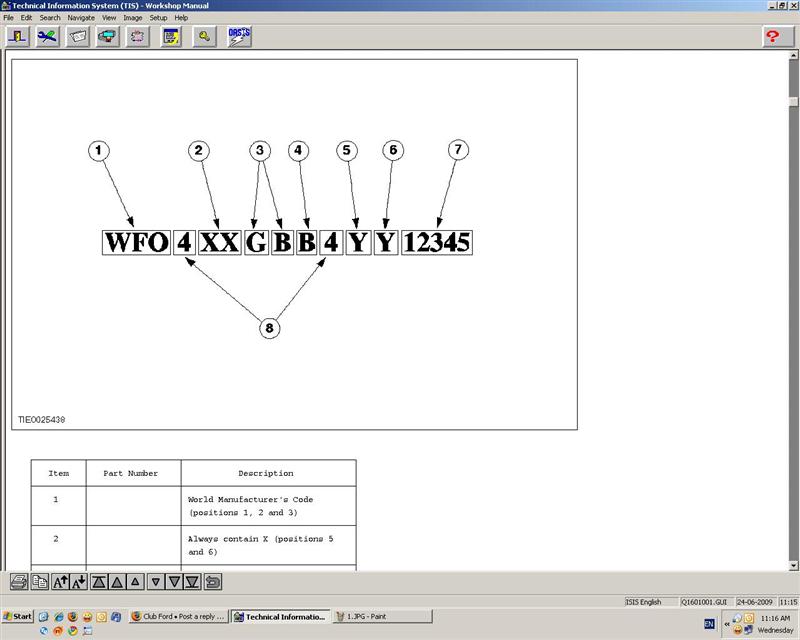Switch to 1.JPG - Paint taskbar button
Screen dimensions: 800x640
tap(382, 617)
